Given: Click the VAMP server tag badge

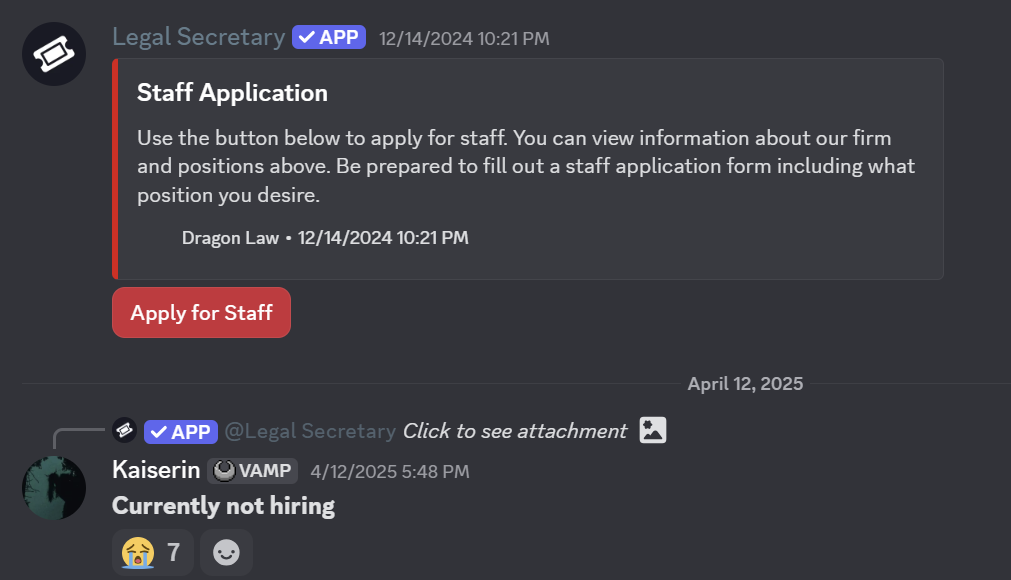Looking at the screenshot, I should click(253, 471).
